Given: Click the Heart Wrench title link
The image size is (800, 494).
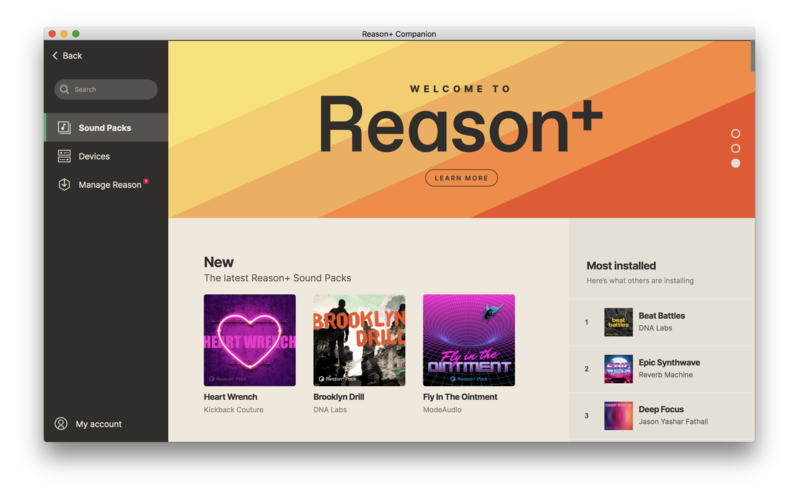Looking at the screenshot, I should 231,397.
